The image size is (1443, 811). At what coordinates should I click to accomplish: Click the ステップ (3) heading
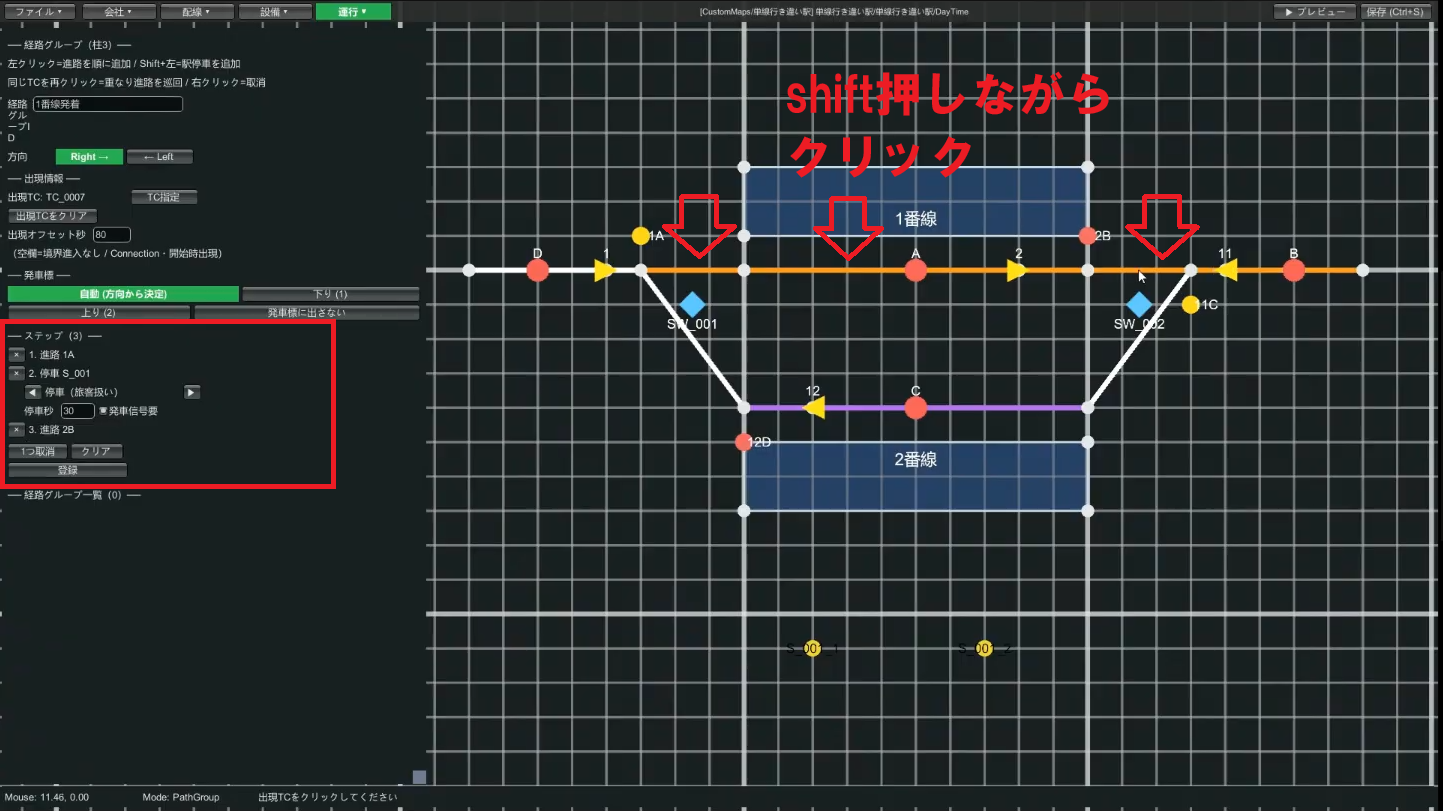(x=54, y=336)
